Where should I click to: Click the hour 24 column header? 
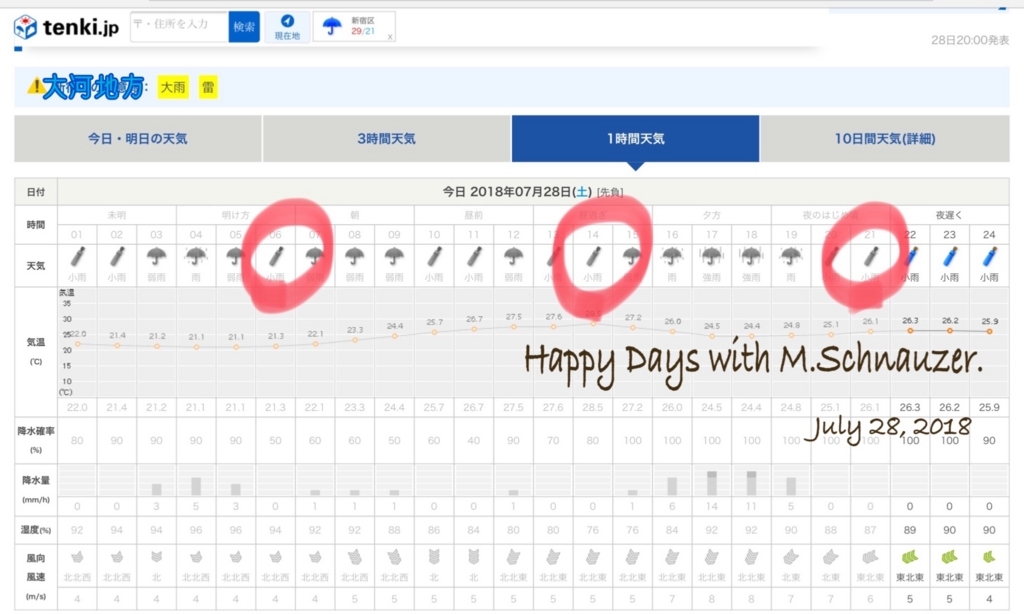(x=989, y=234)
